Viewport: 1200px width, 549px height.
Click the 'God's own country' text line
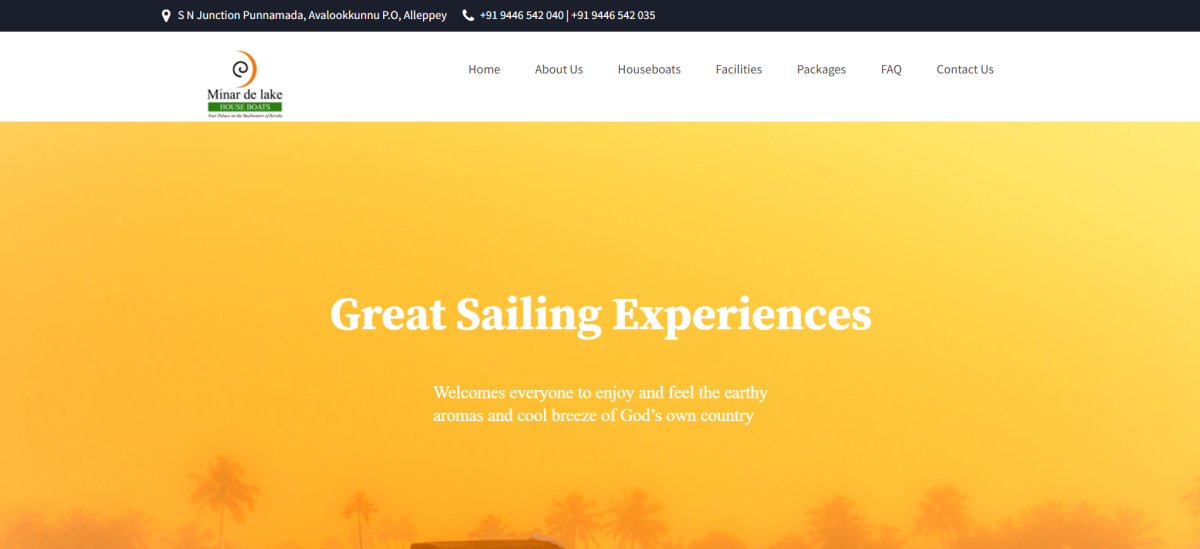click(x=593, y=416)
